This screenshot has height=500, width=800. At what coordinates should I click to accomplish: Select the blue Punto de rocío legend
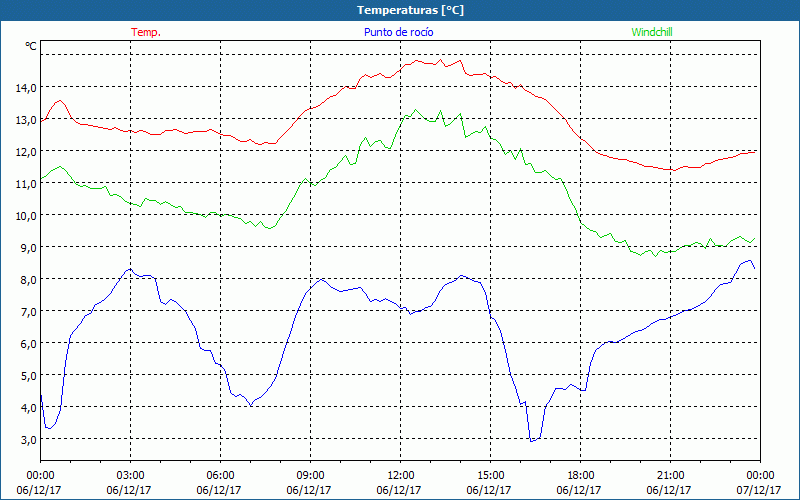coord(398,32)
